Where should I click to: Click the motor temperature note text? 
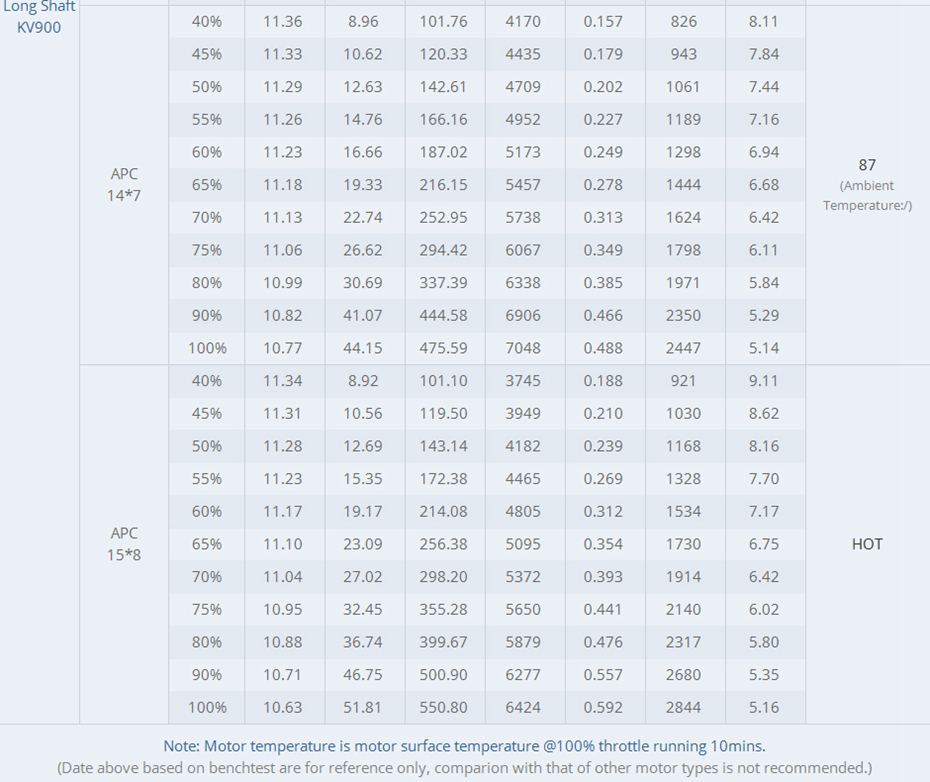coord(464,746)
